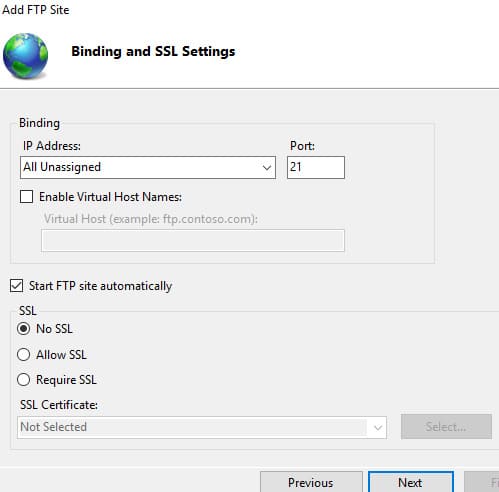Go back with the Previous button
Image resolution: width=499 pixels, height=492 pixels.
pos(311,482)
